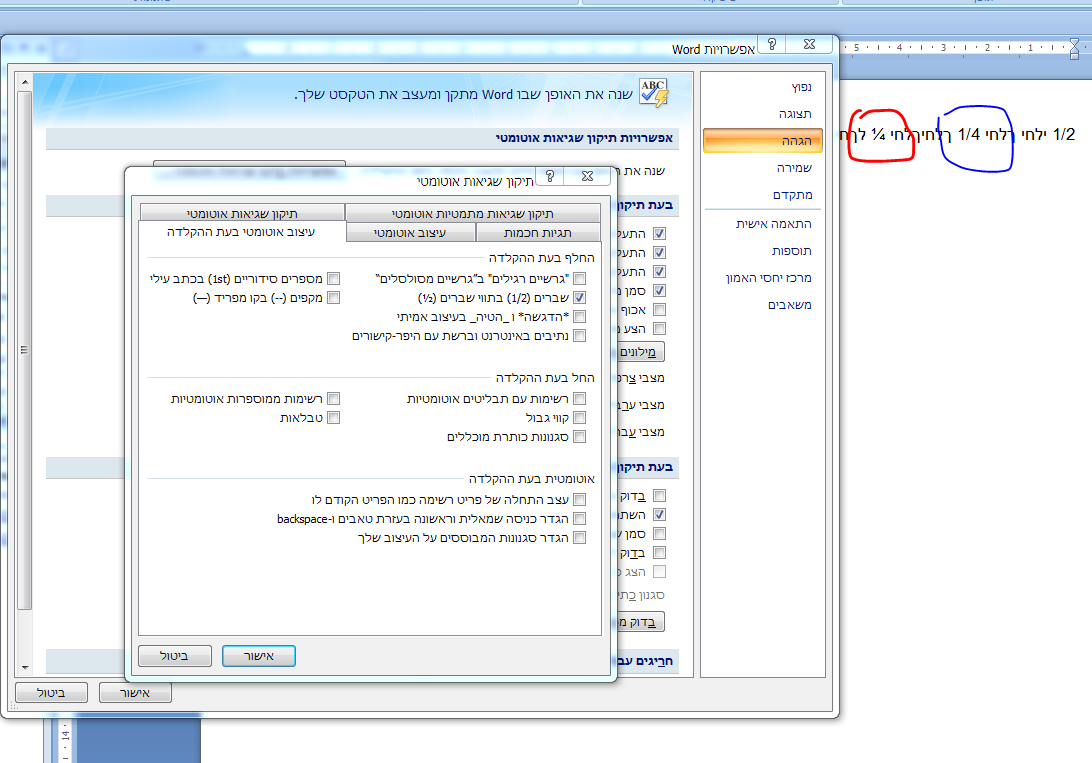Select התאמה אישית in Word Options
1092x763 pixels.
(763, 223)
